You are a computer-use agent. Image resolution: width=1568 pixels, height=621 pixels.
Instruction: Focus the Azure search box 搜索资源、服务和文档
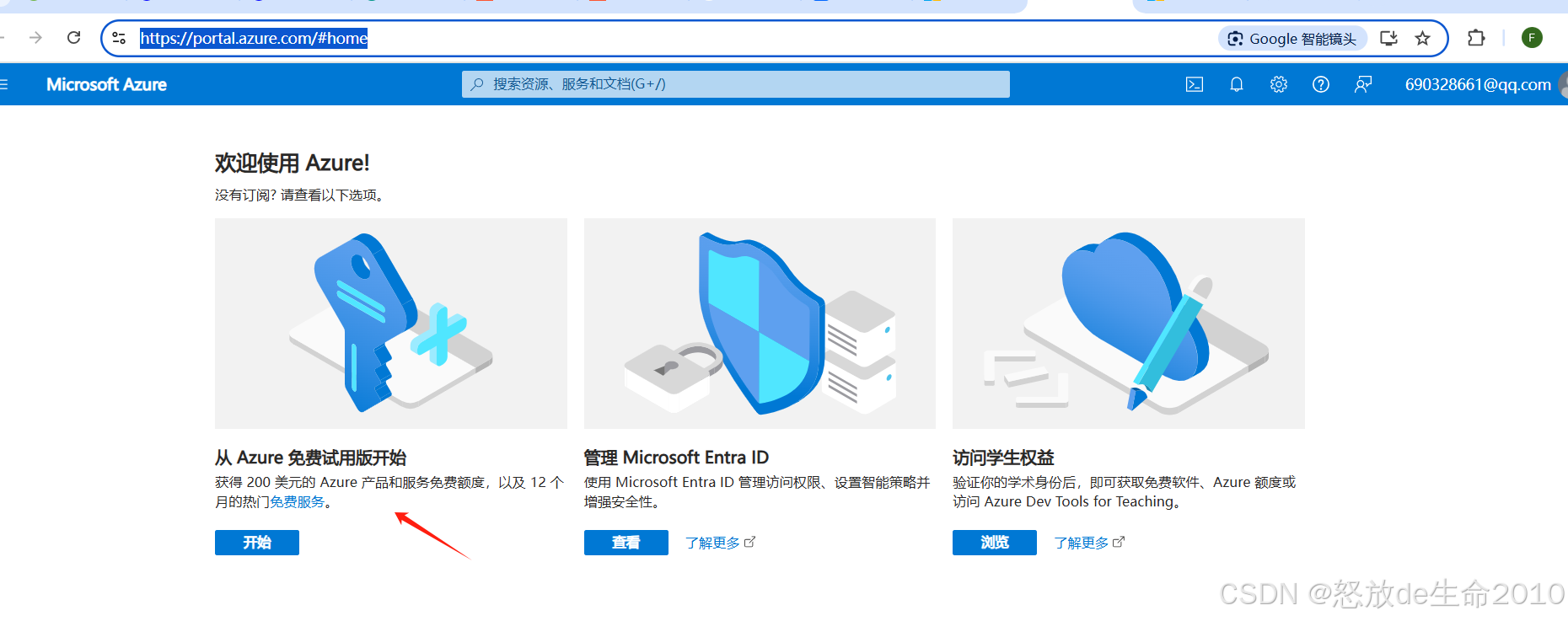[736, 84]
